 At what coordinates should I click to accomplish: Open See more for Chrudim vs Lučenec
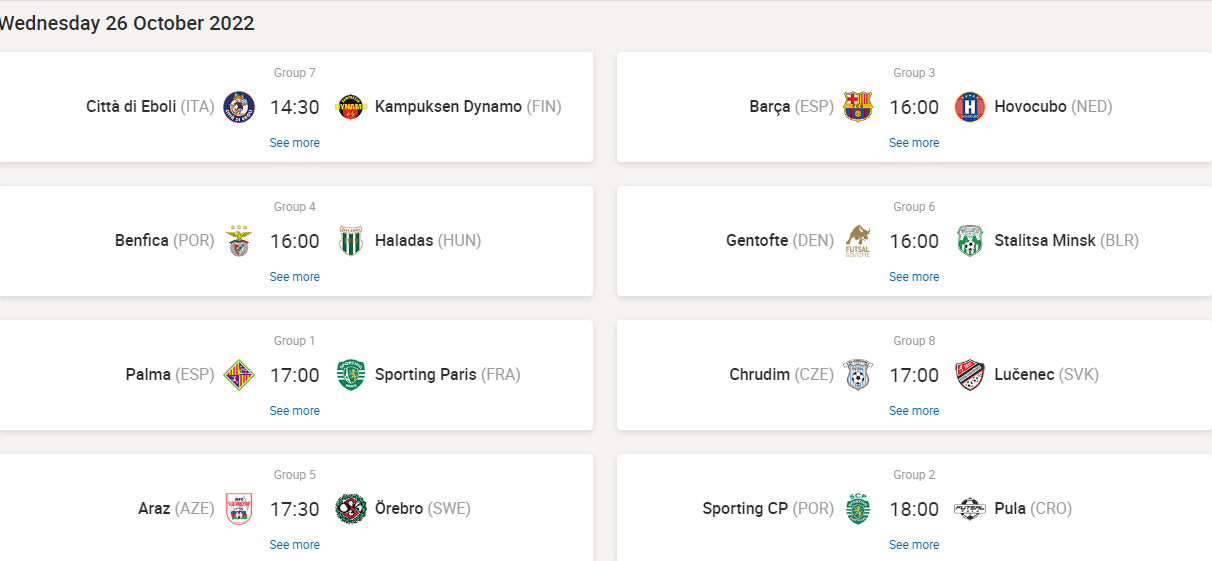[x=914, y=411]
